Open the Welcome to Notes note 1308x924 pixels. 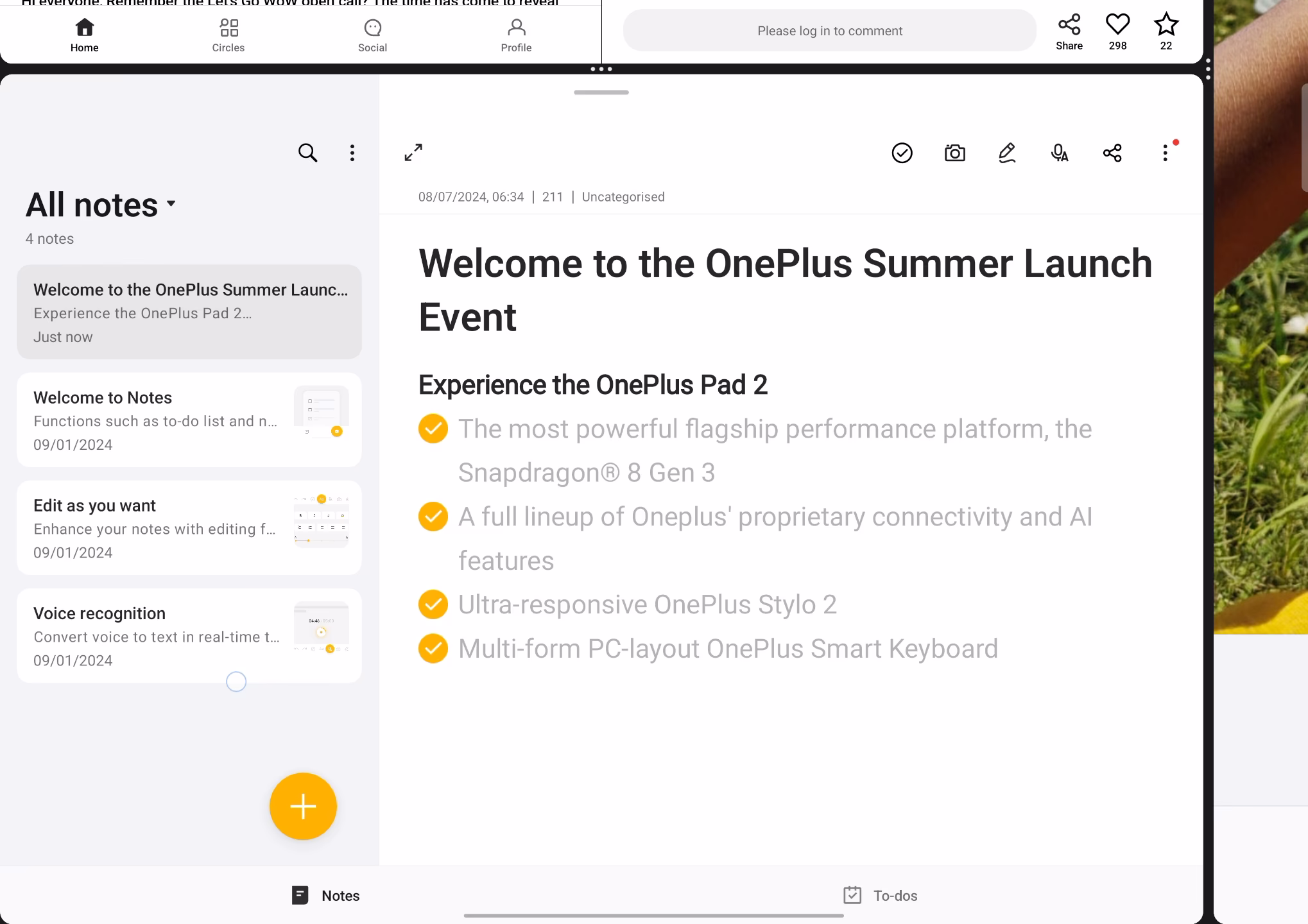tap(189, 420)
